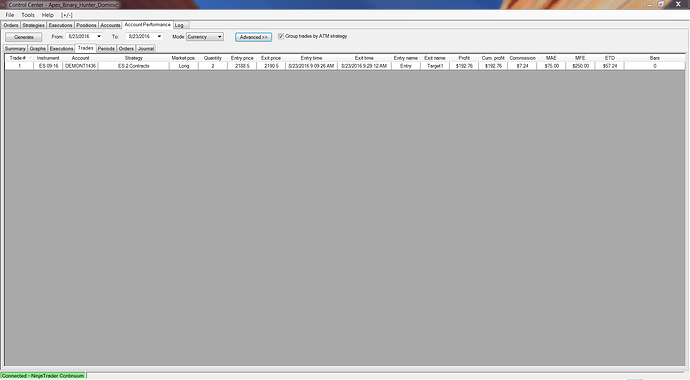Select the Summary sub-tab
The width and height of the screenshot is (690, 380).
click(x=15, y=48)
